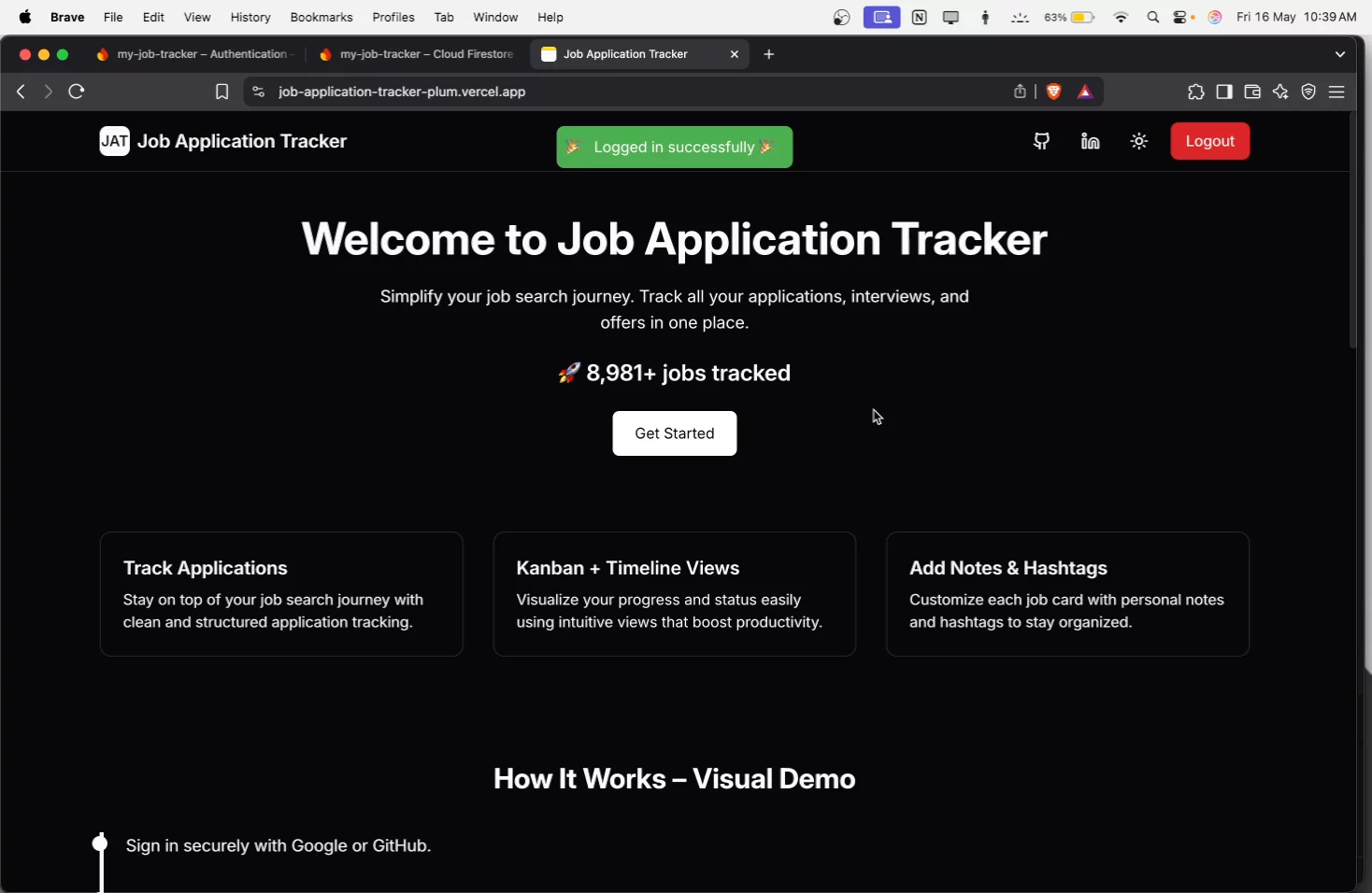Click the screen mirroring display icon
1372x893 pixels.
pyautogui.click(x=951, y=17)
